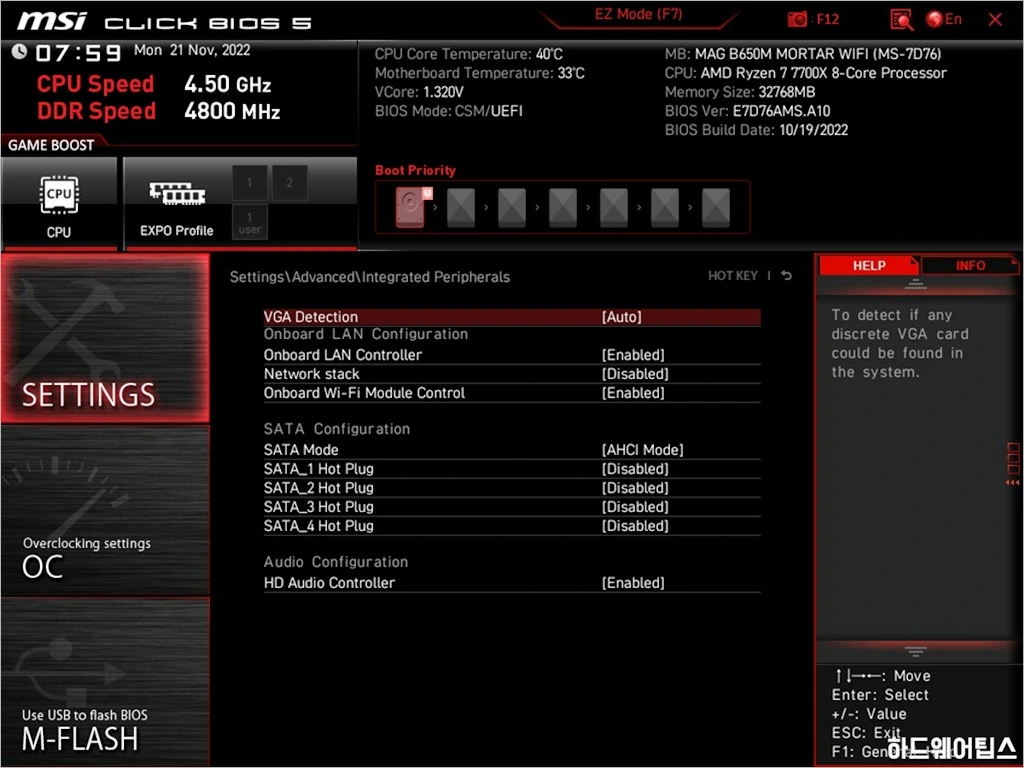Change SATA_3 Hot Plug [Disabled] value
This screenshot has width=1024, height=768.
[635, 506]
